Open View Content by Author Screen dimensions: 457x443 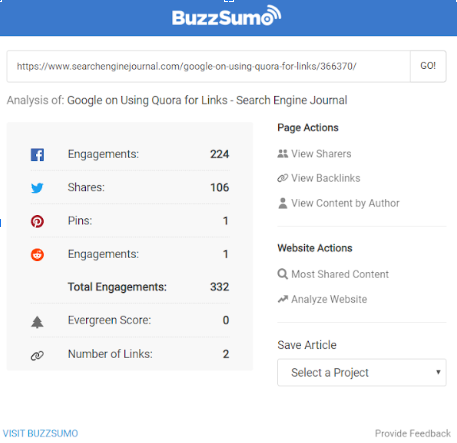point(345,203)
